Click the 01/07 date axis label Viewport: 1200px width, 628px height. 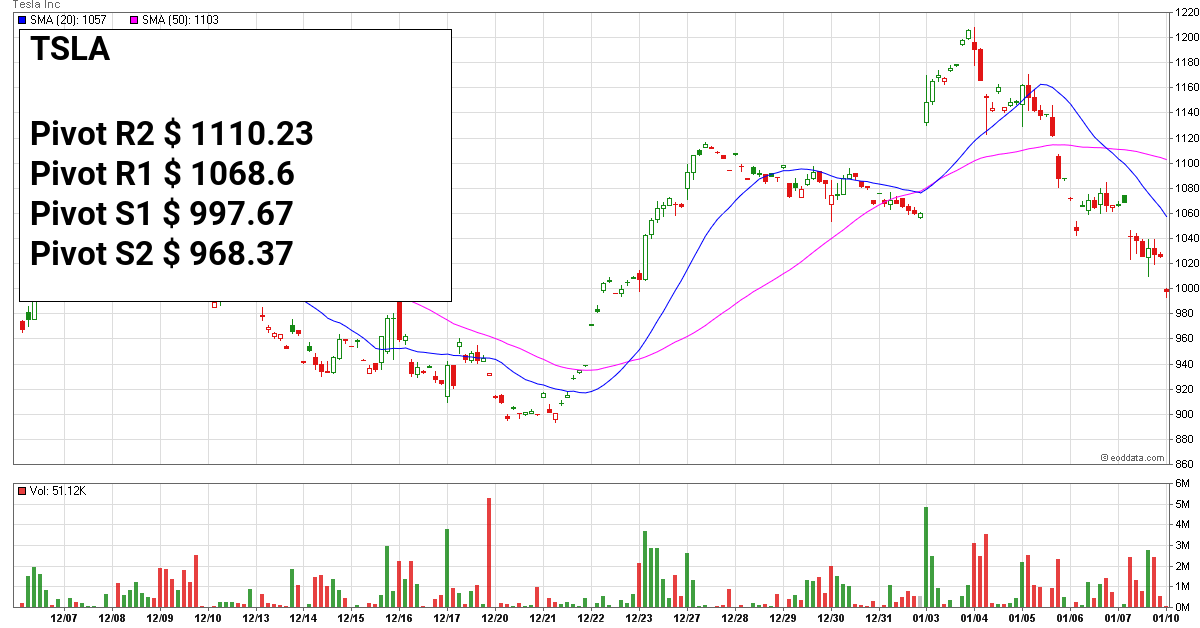[1119, 619]
